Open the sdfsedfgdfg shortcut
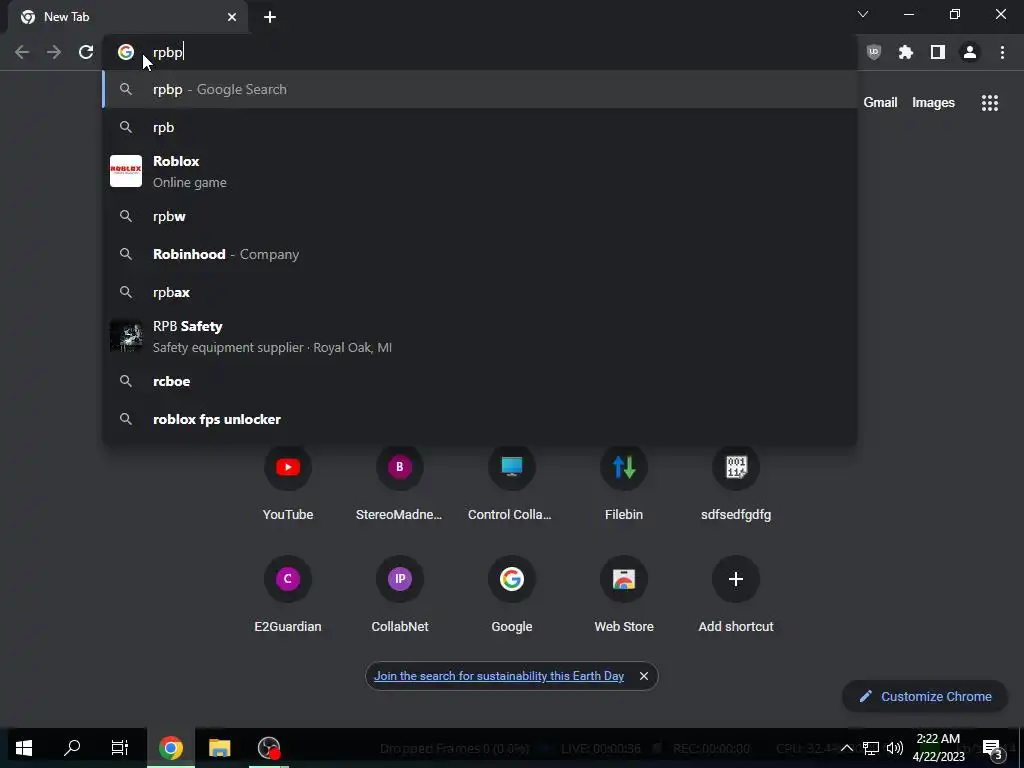1024x768 pixels. (736, 484)
